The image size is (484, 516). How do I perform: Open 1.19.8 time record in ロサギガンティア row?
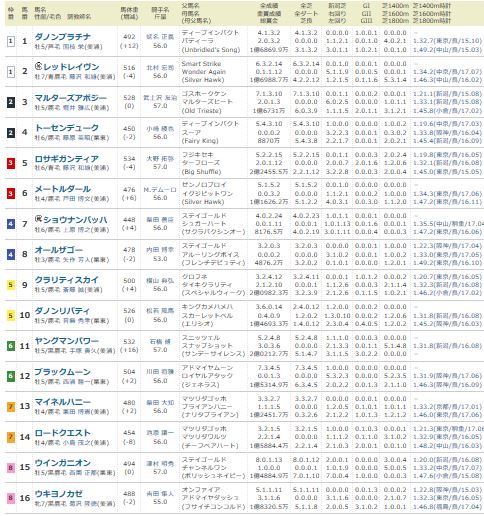click(x=448, y=155)
